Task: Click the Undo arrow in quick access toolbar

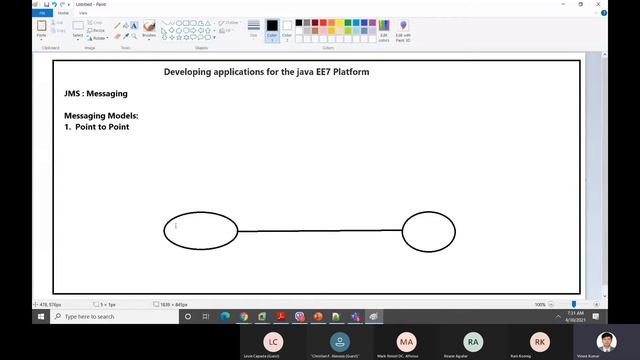Action: 54,4
